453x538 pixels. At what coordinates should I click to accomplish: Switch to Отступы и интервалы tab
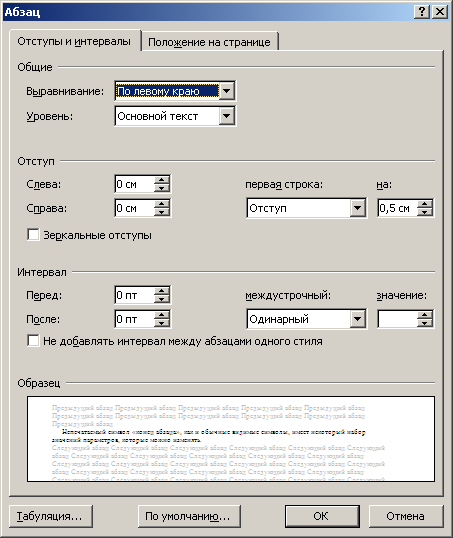coord(74,42)
